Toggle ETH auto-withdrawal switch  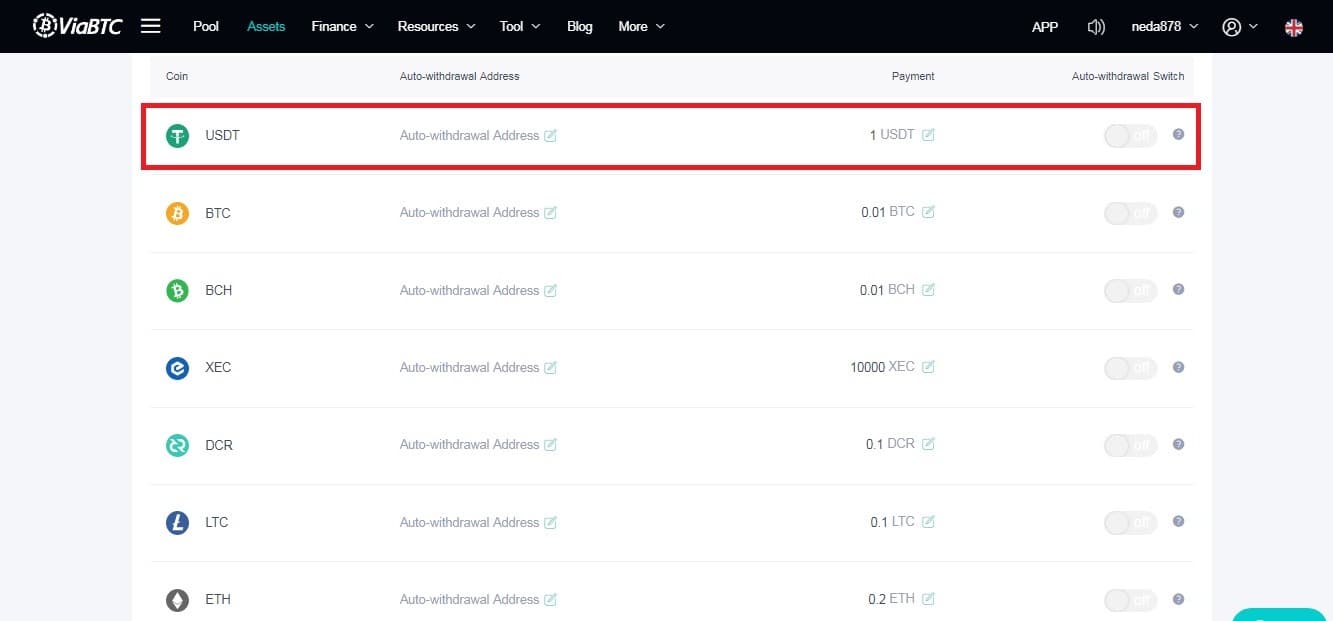coord(1130,600)
